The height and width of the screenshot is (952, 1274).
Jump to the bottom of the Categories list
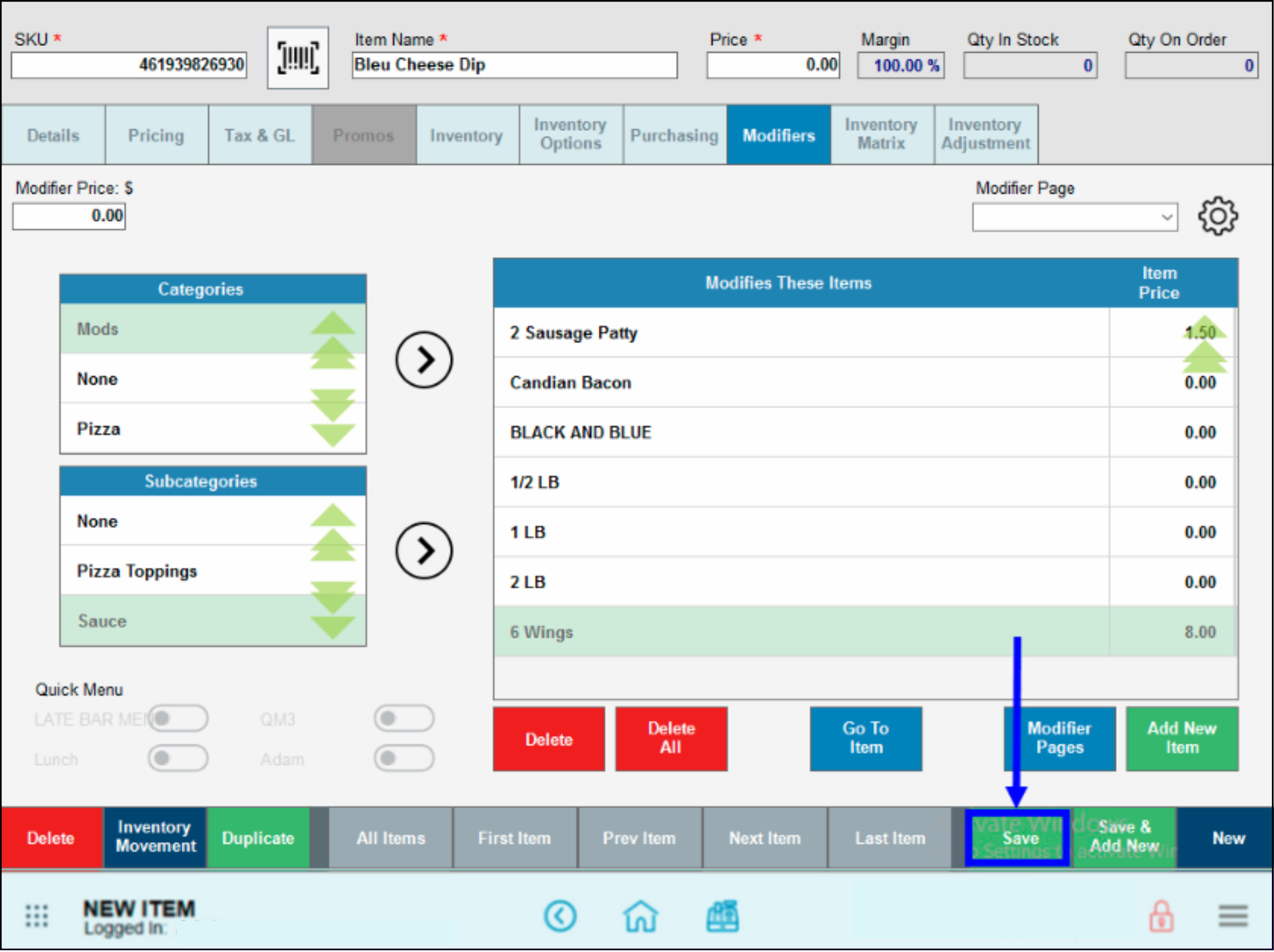333,436
